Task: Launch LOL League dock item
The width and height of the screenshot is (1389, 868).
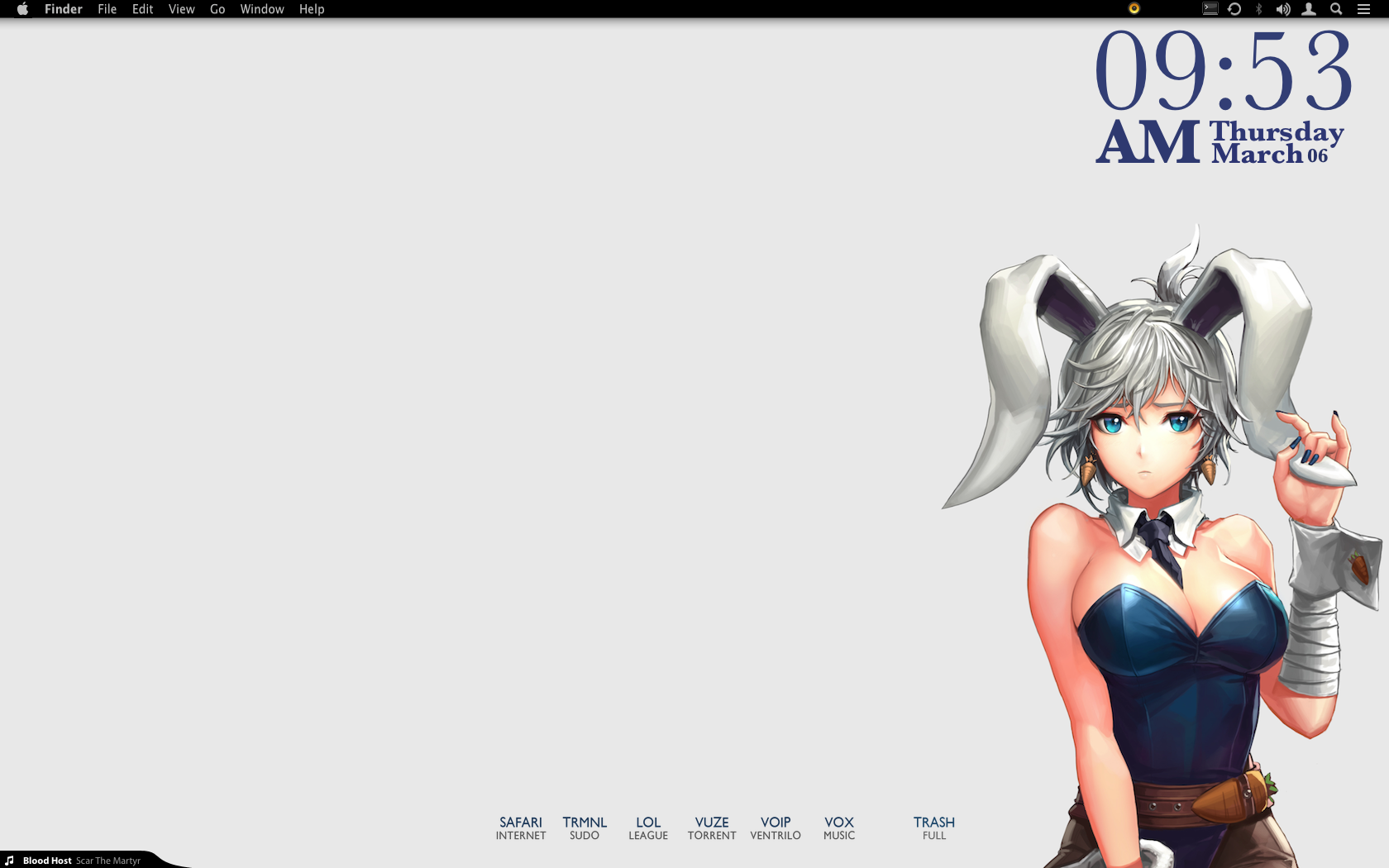Action: coord(648,828)
